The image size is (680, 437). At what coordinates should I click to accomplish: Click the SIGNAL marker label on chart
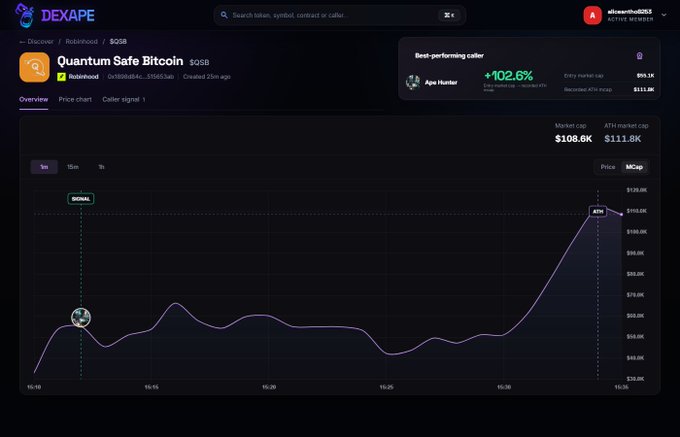point(81,199)
